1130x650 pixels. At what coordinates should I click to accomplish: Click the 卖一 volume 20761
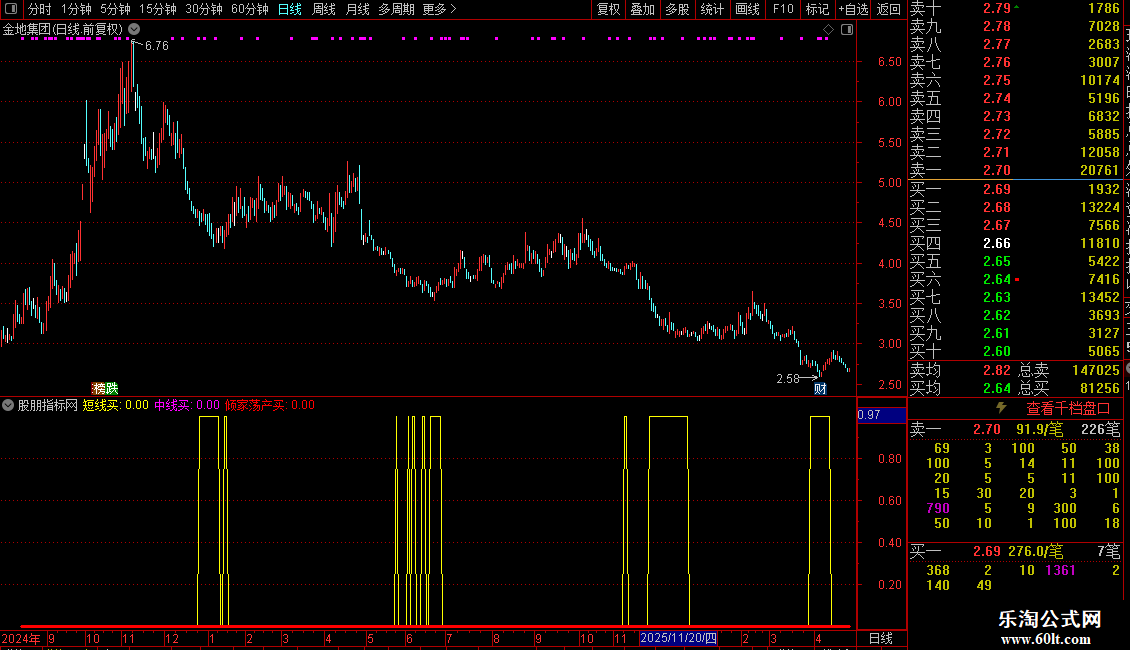click(1100, 170)
